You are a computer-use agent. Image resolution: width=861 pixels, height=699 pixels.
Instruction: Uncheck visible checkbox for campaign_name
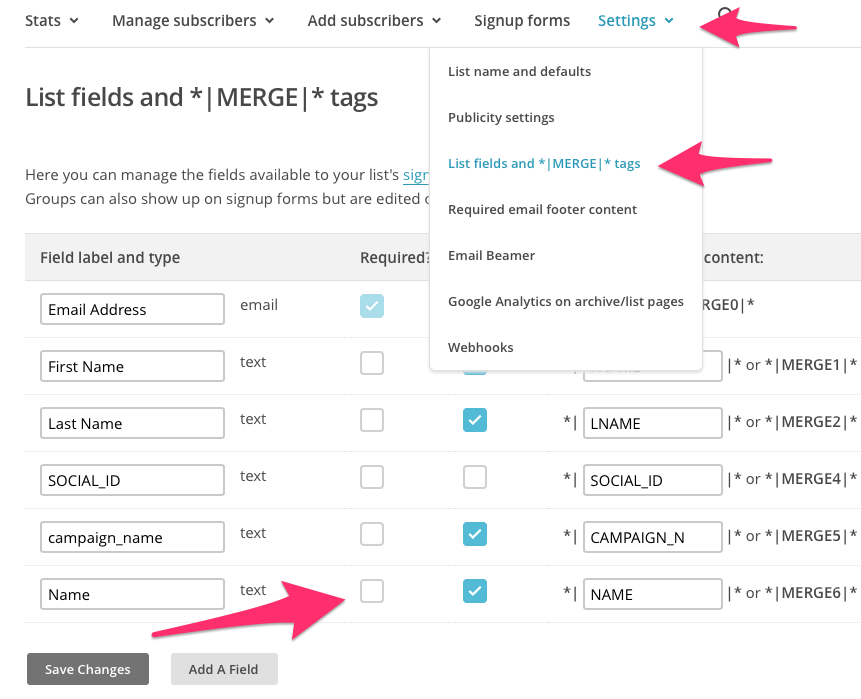(475, 534)
